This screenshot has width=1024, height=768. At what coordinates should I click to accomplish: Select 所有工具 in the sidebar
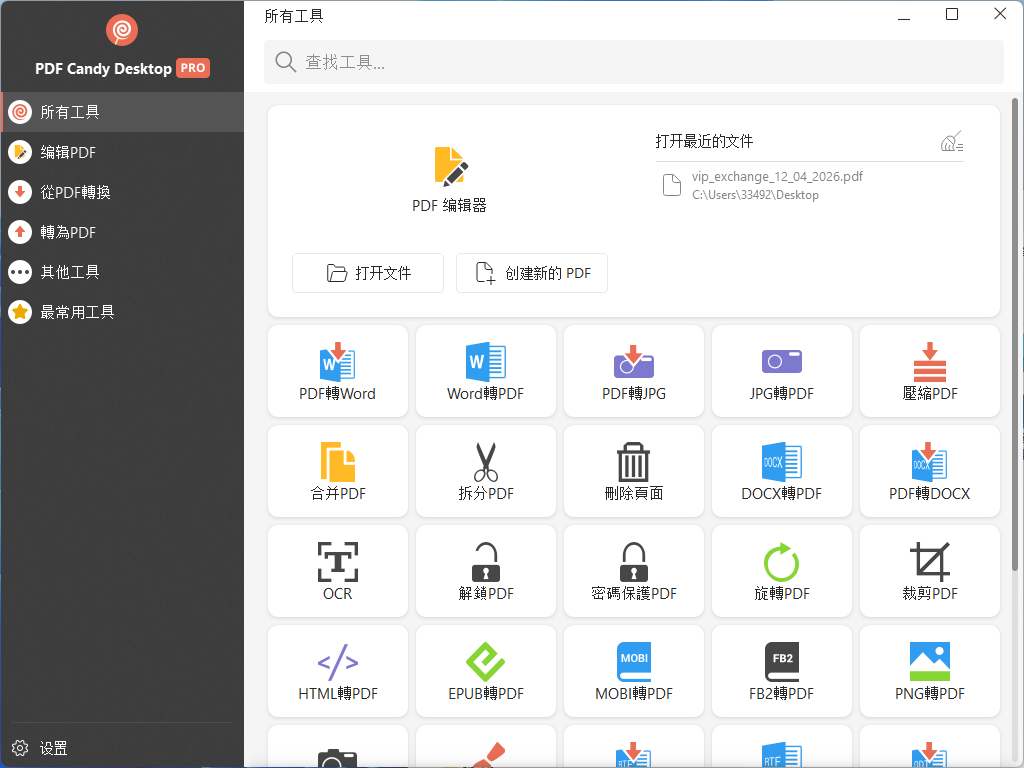coord(122,112)
